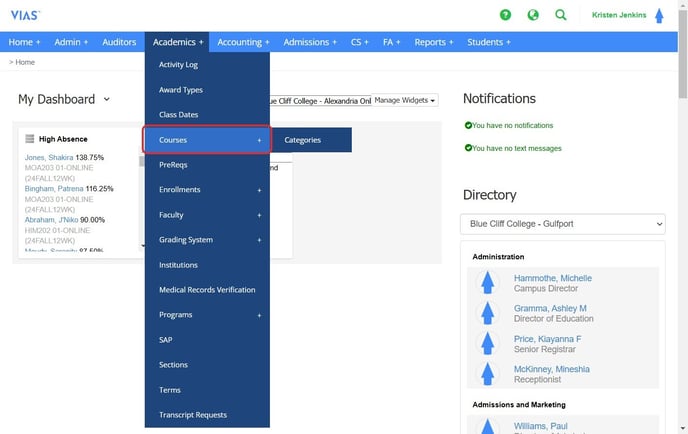Click Kristen Jenkins profile avatar icon
The image size is (688, 434).
[658, 15]
